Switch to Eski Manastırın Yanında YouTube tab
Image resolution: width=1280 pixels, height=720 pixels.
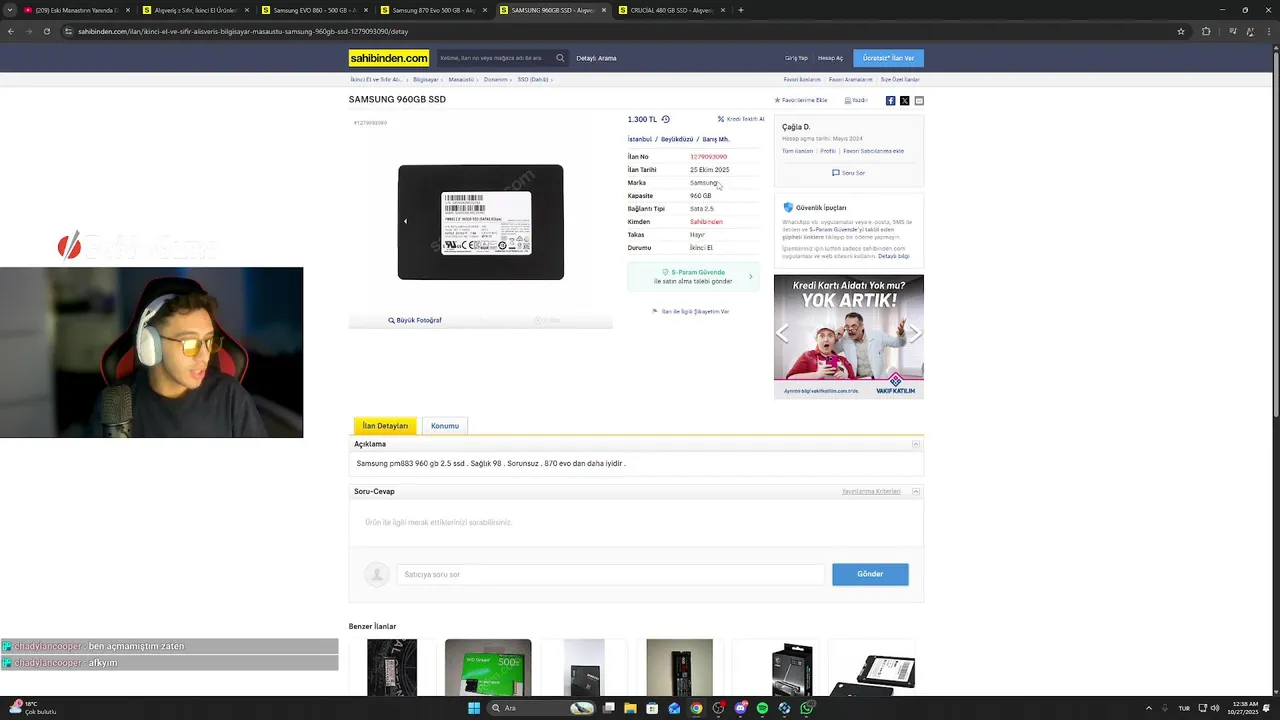[x=76, y=10]
